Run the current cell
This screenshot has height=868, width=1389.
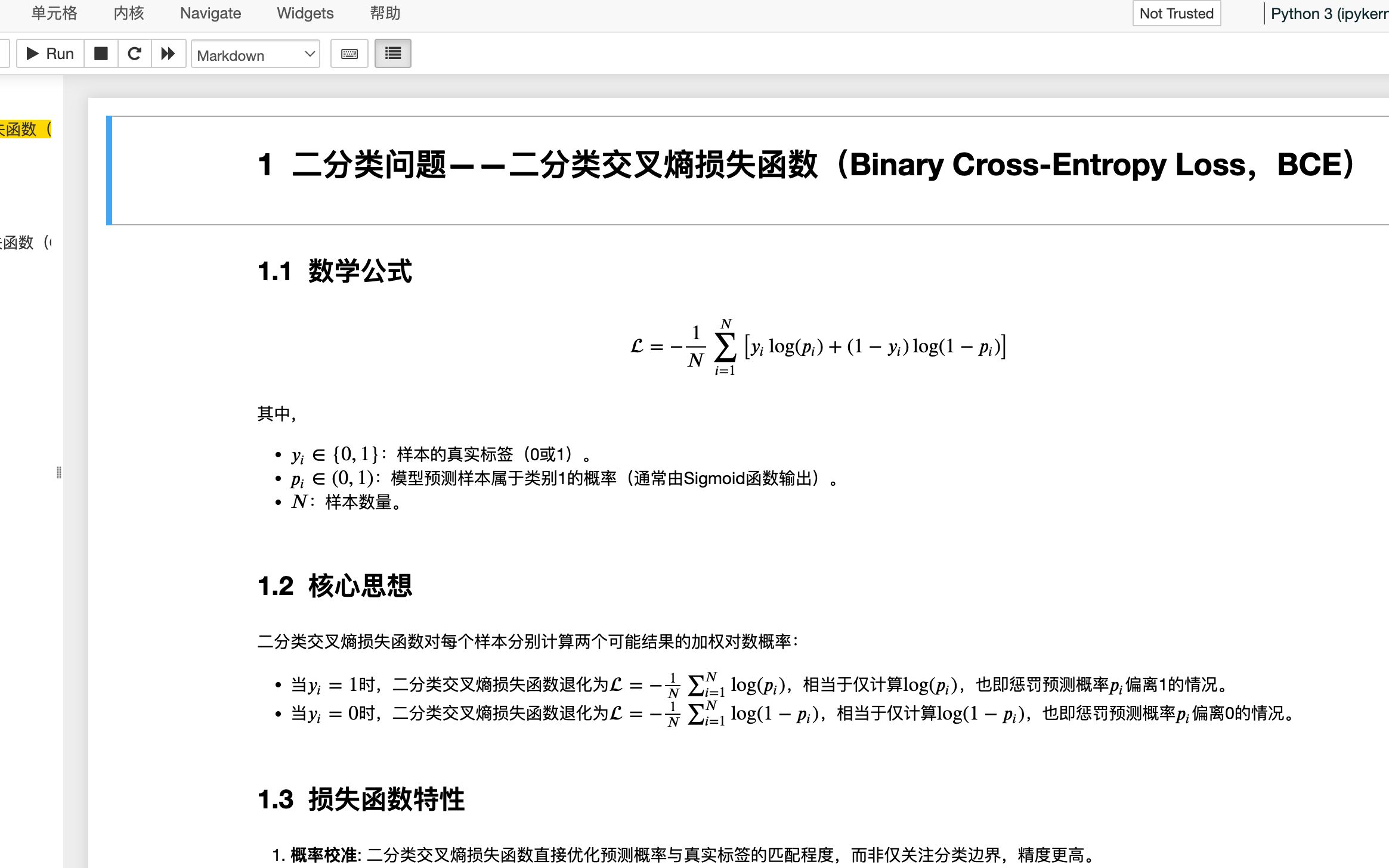click(x=50, y=54)
